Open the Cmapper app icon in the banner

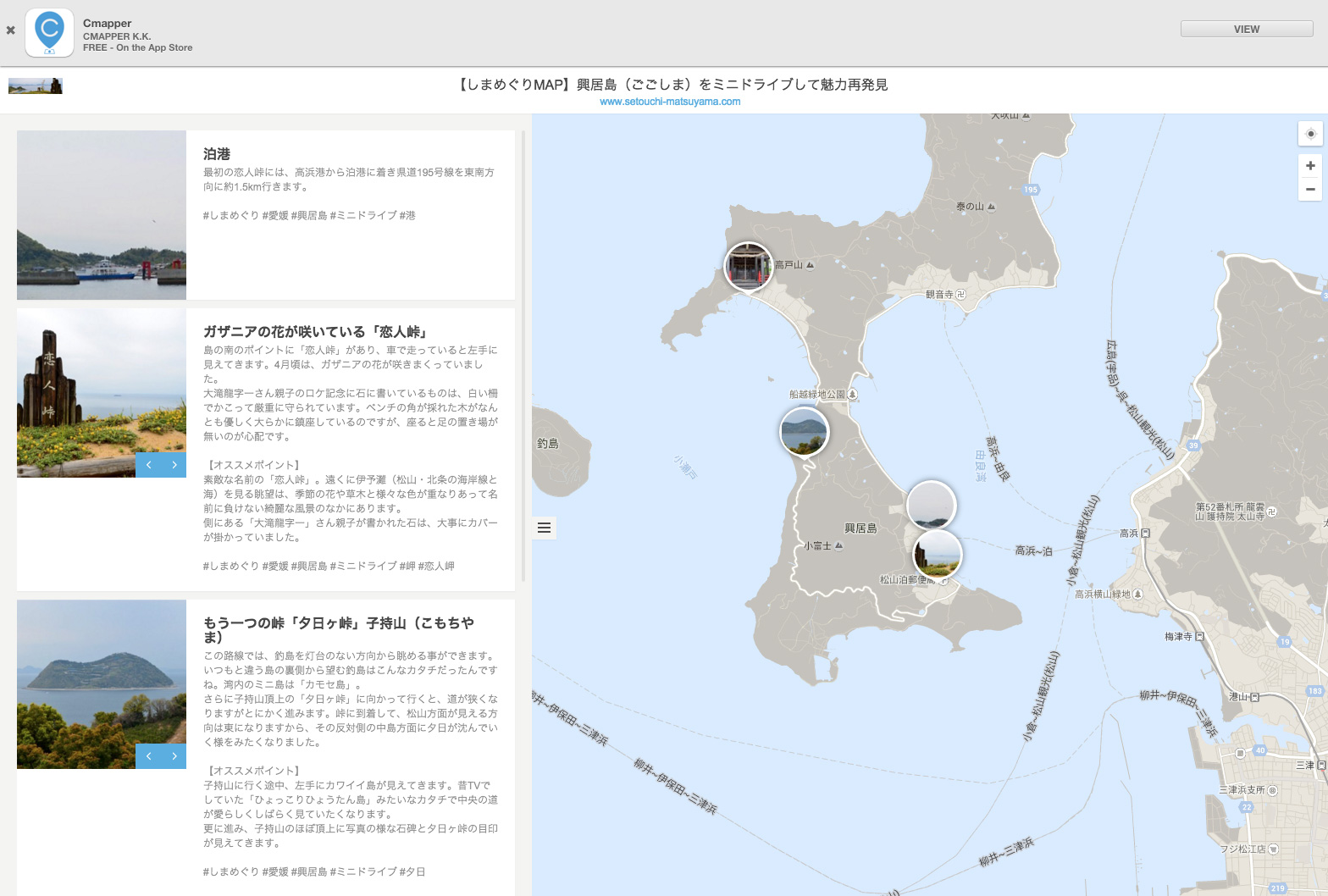(x=49, y=33)
